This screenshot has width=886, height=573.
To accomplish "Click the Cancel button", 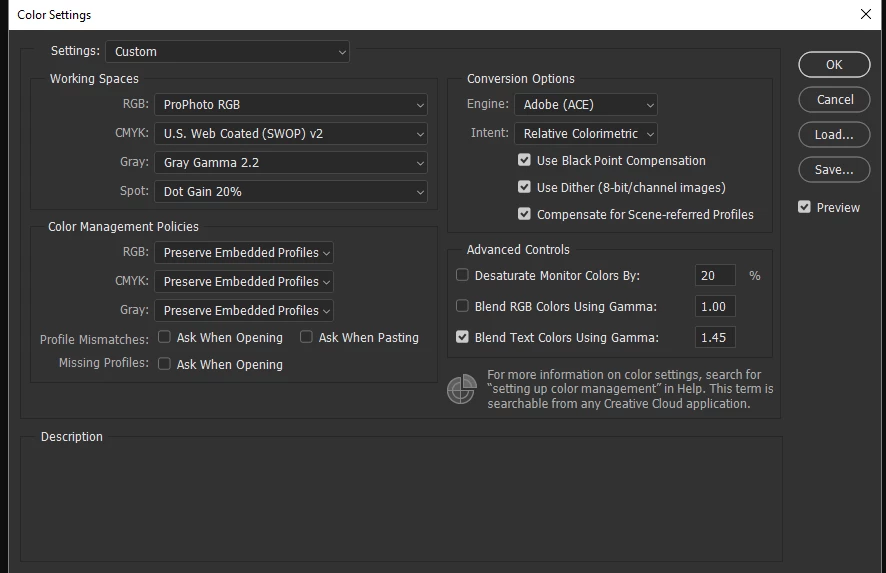I will click(834, 99).
